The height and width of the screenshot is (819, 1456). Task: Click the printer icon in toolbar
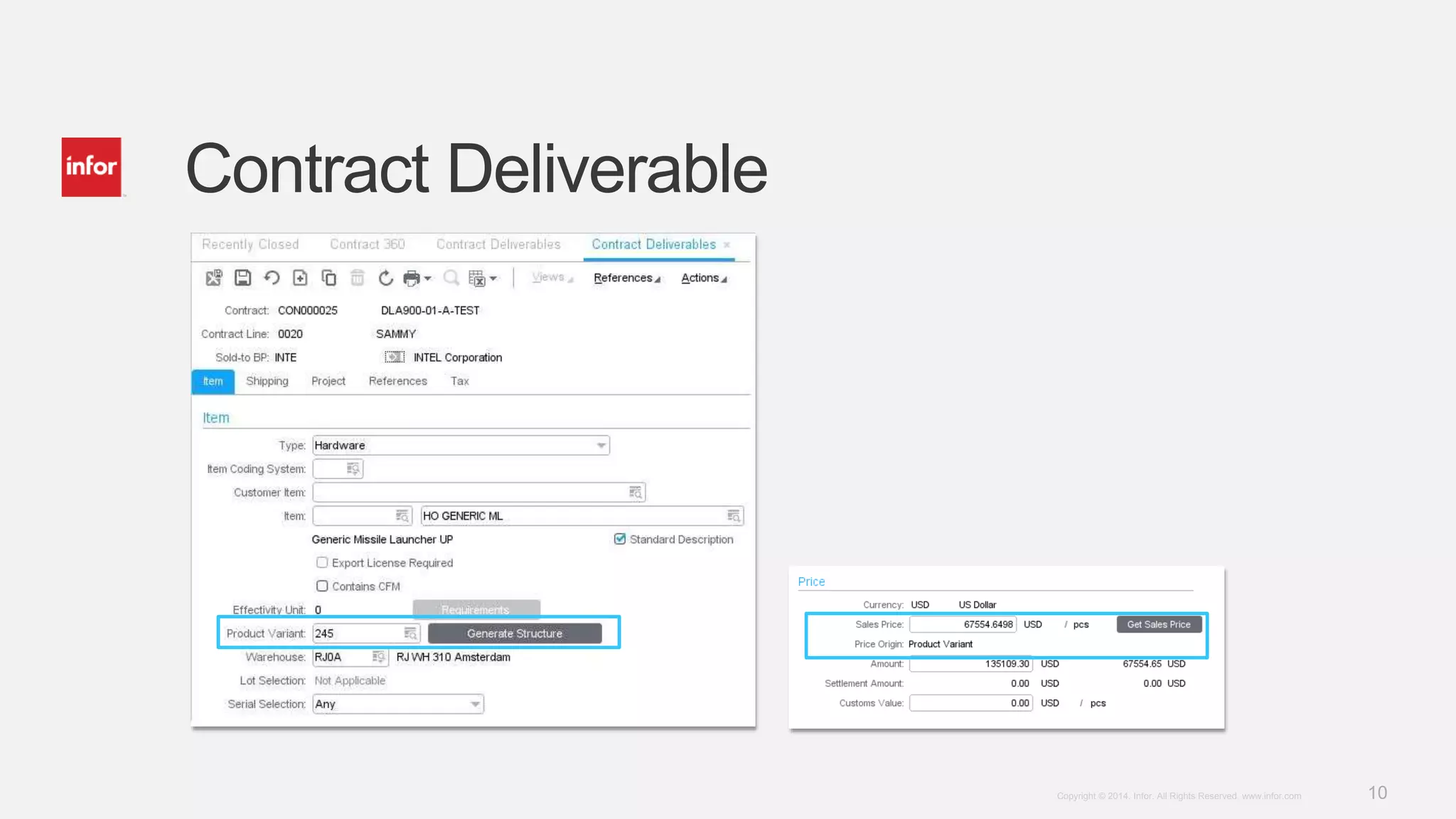click(412, 278)
